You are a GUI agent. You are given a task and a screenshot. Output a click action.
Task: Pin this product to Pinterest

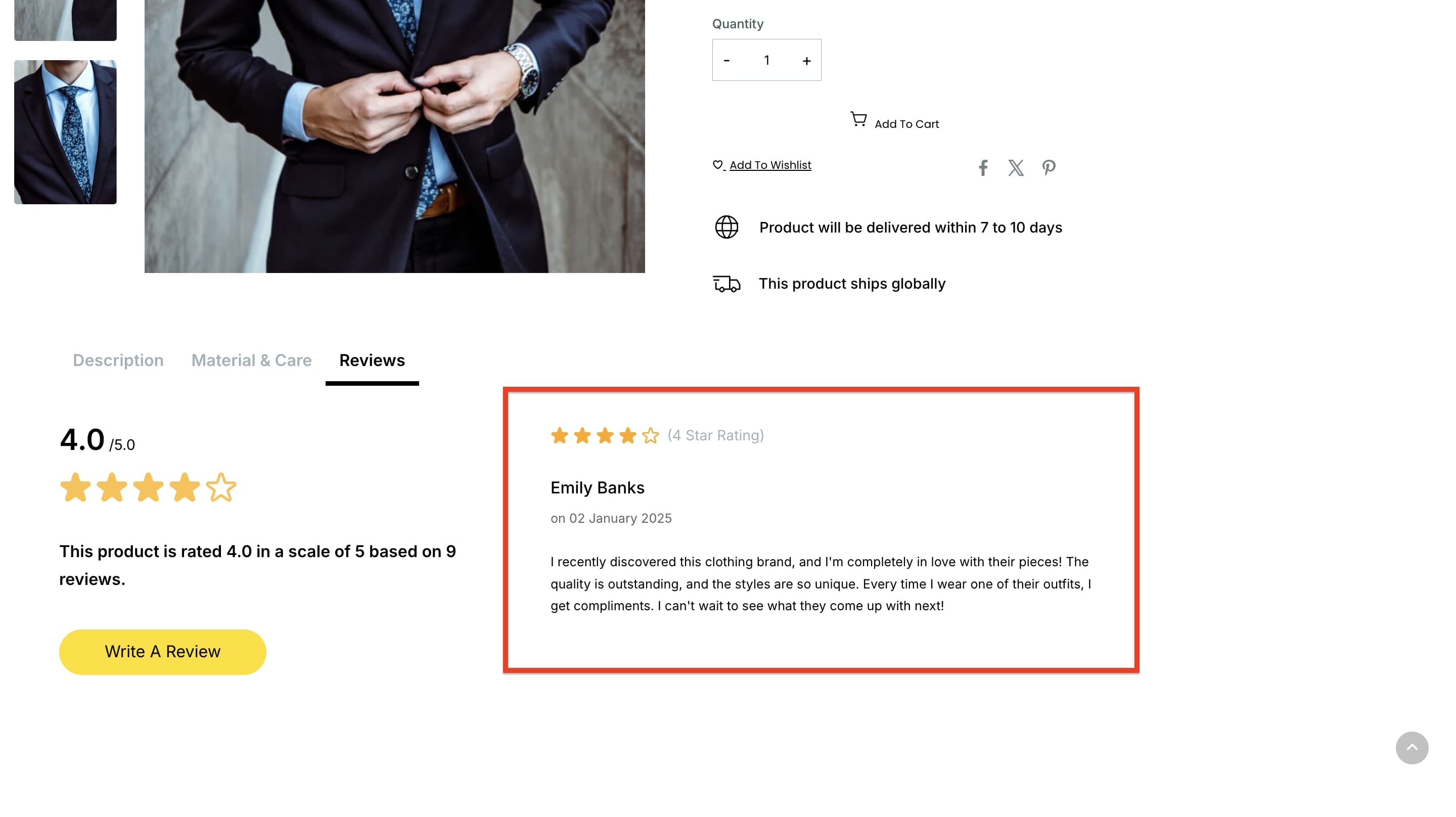[x=1049, y=167]
